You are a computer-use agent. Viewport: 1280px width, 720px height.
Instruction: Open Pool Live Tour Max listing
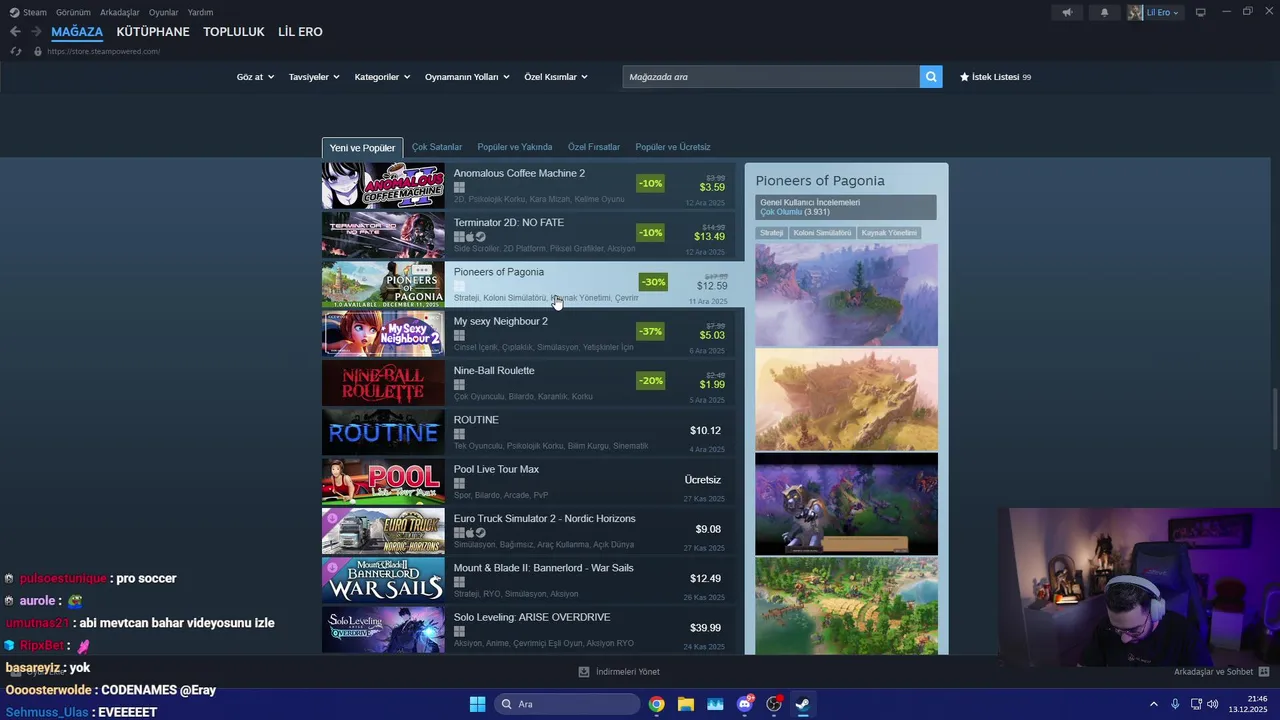tap(528, 482)
